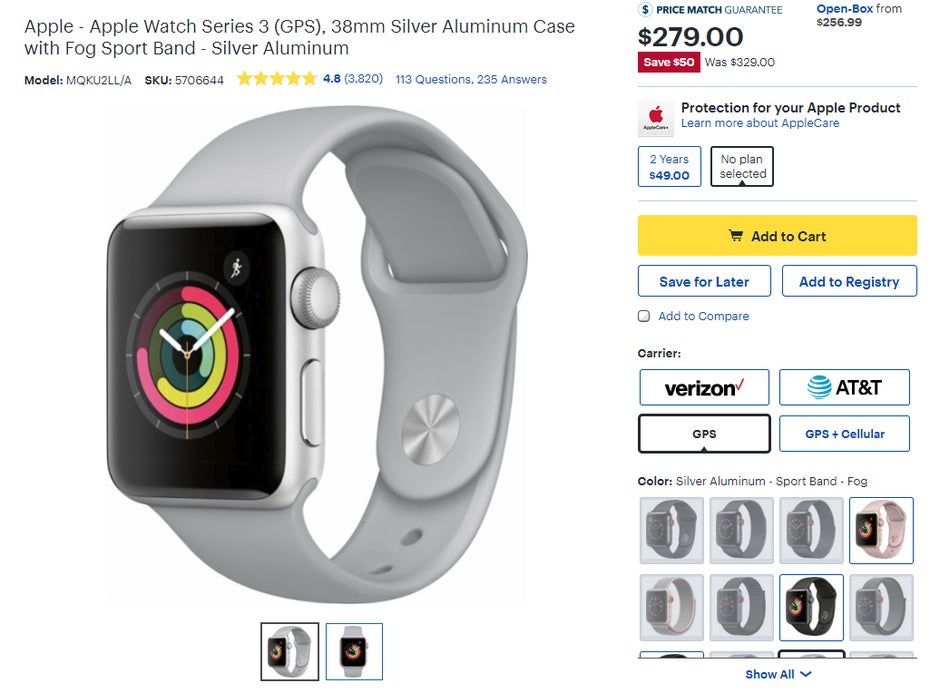Select the No plan selected option
The image size is (940, 693).
742,166
